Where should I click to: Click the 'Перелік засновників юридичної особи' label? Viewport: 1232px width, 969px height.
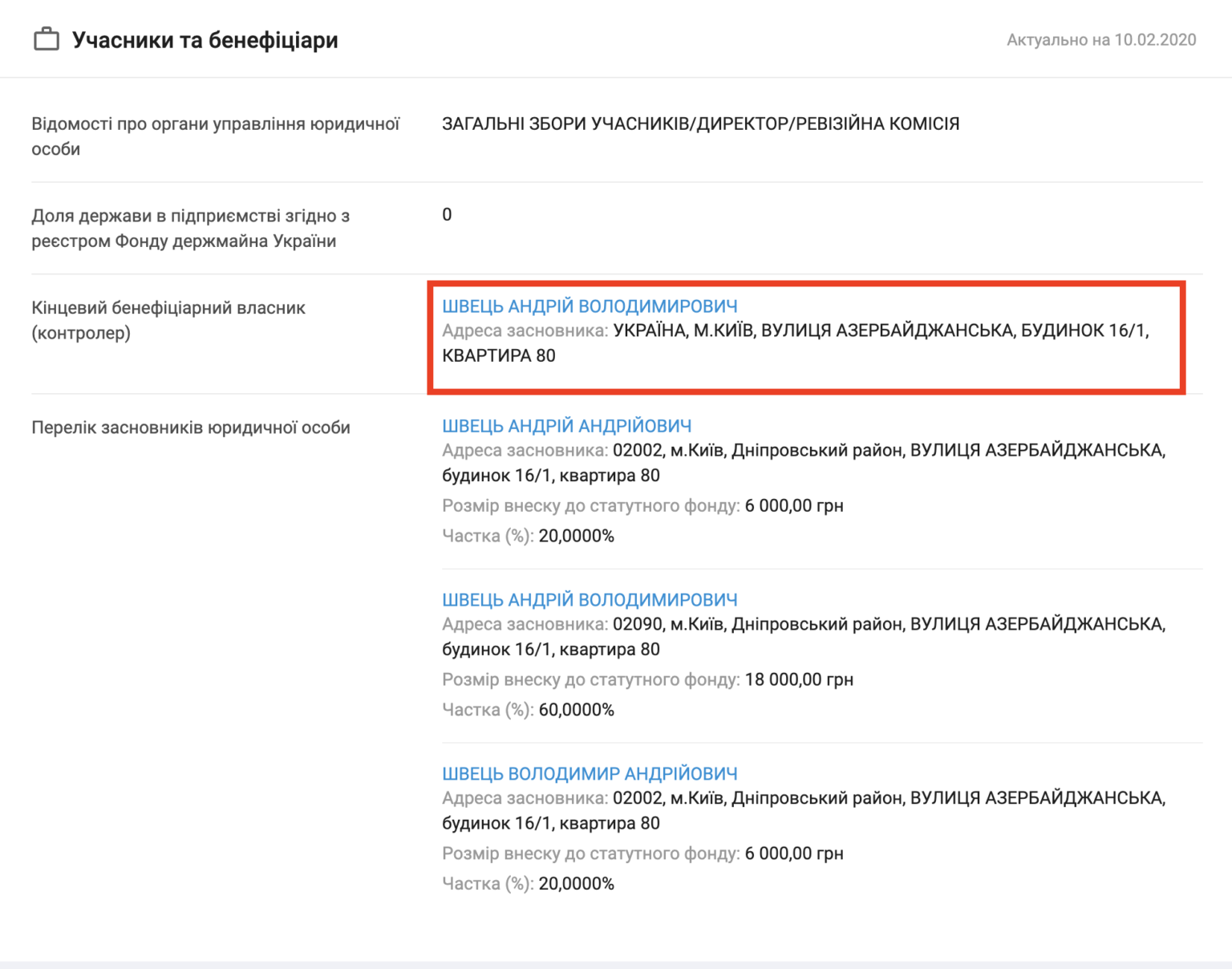pyautogui.click(x=191, y=428)
